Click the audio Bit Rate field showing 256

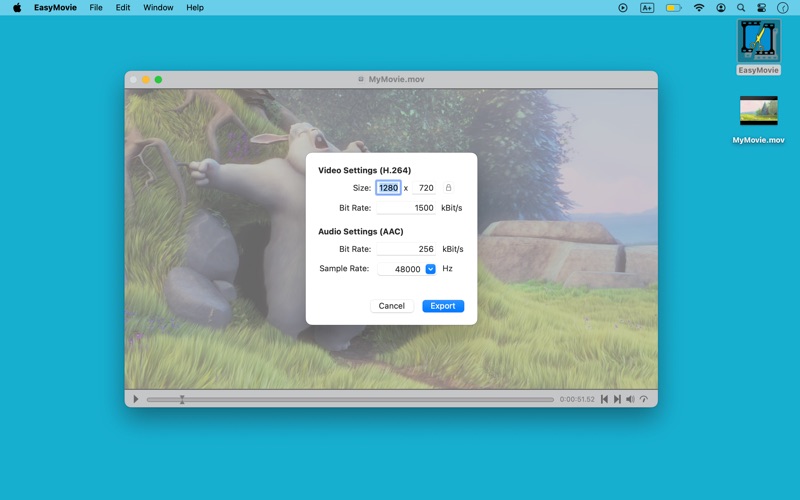pos(406,249)
